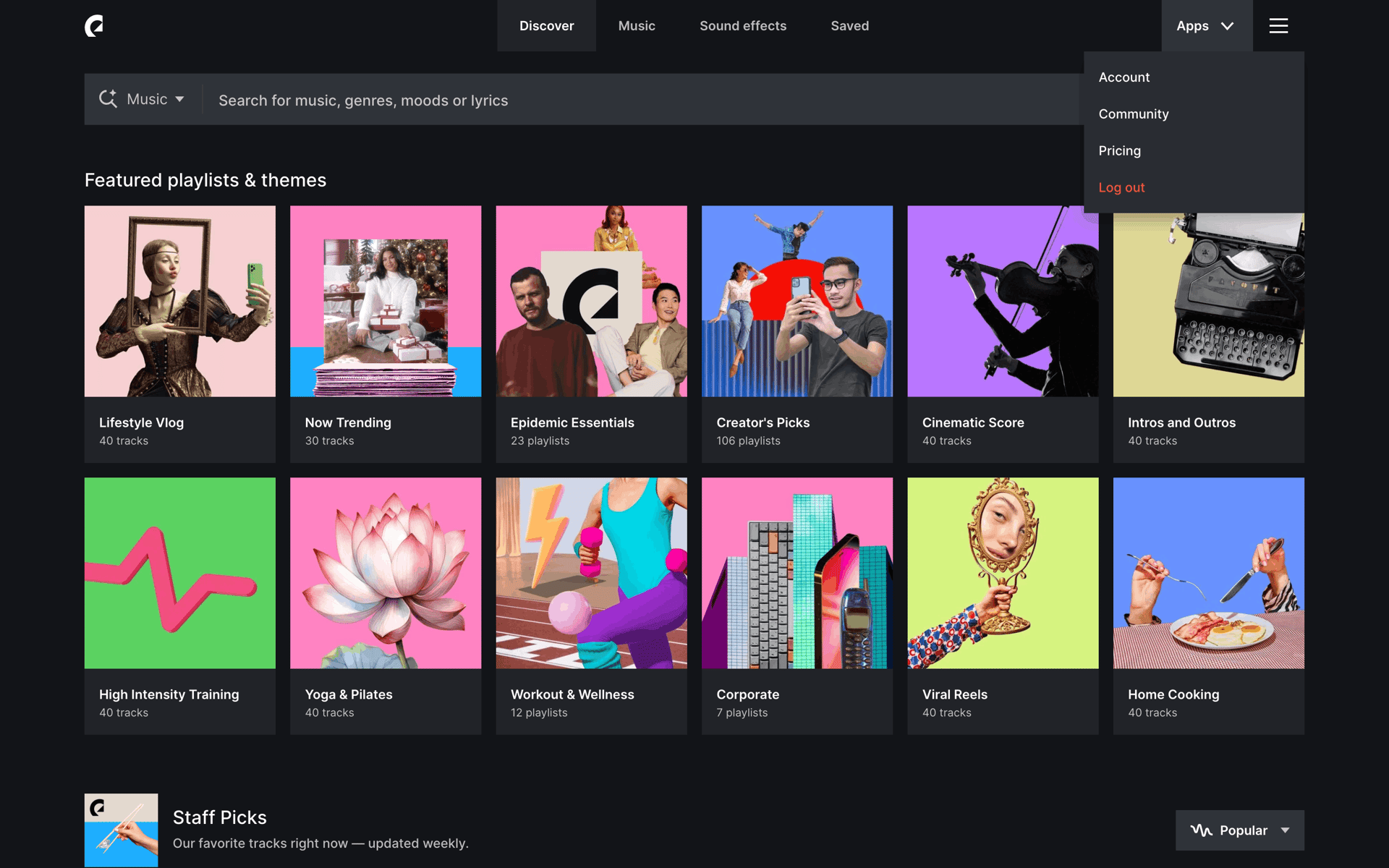Open the Now Trending playlist thumbnail
Image resolution: width=1389 pixels, height=868 pixels.
[386, 301]
